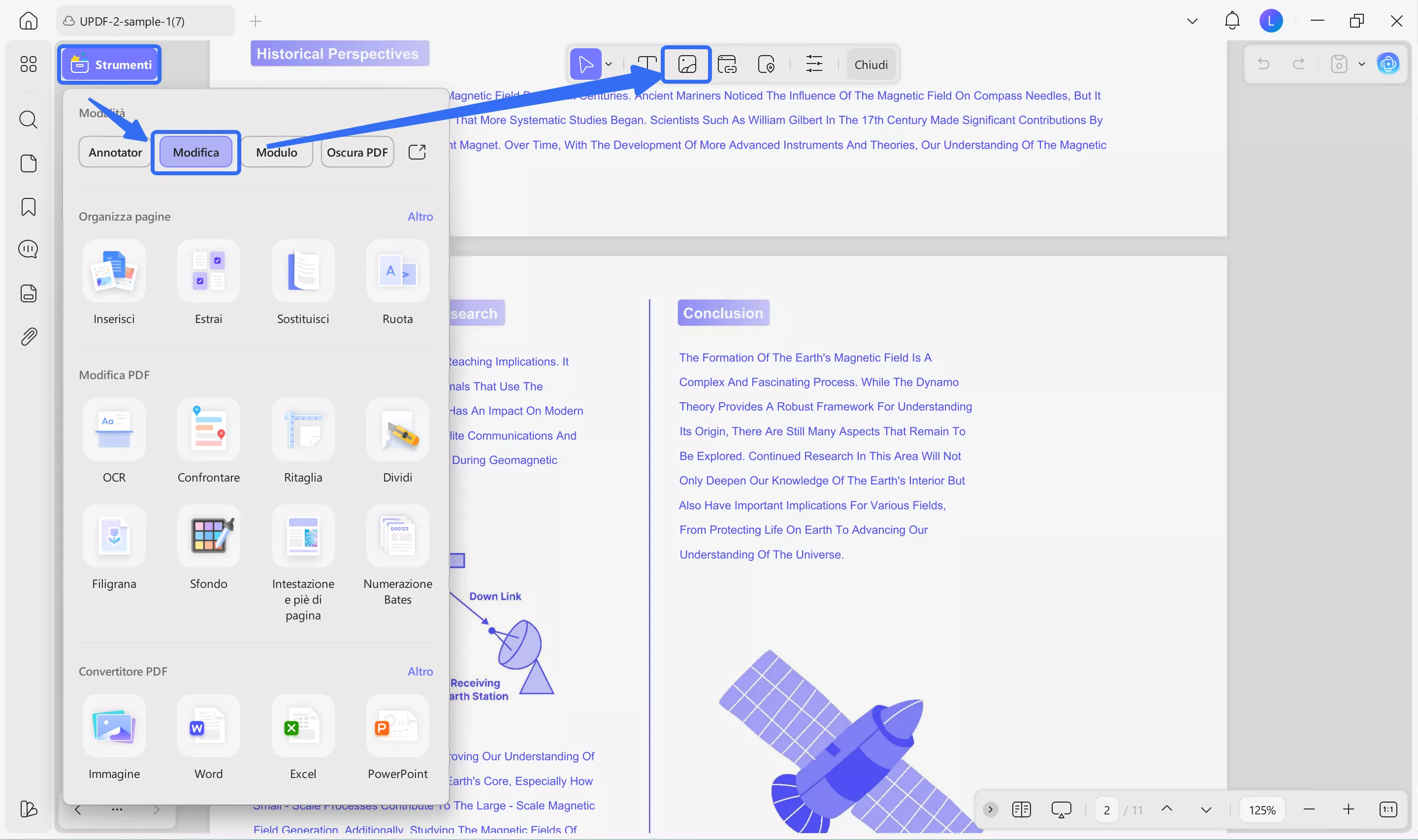1418x840 pixels.
Task: Open the comments panel icon
Action: point(28,249)
